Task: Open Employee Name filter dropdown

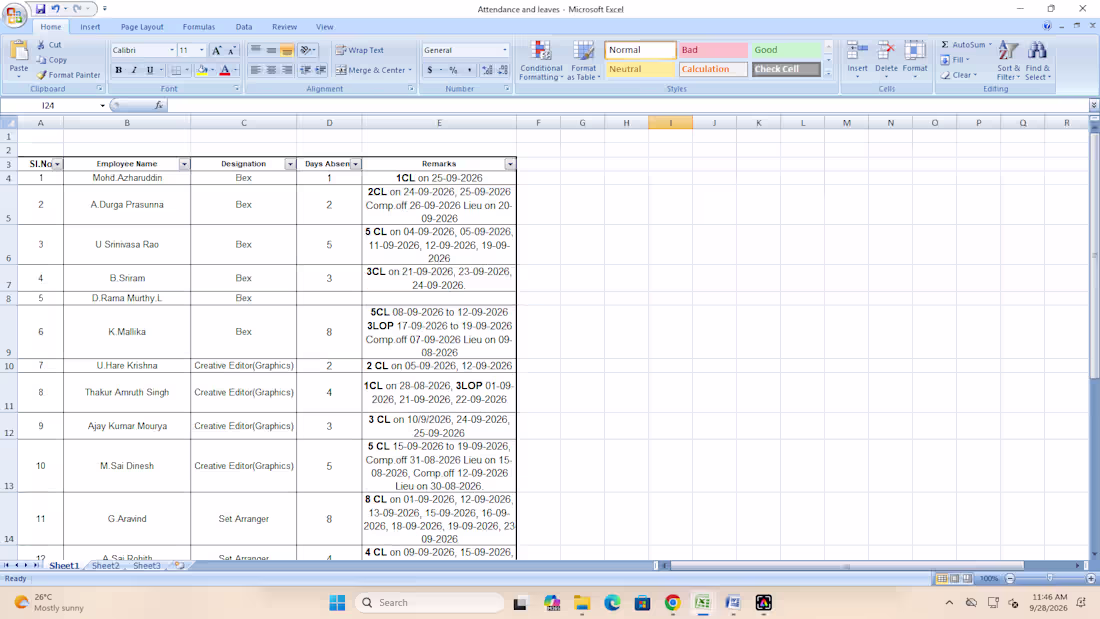Action: point(185,164)
